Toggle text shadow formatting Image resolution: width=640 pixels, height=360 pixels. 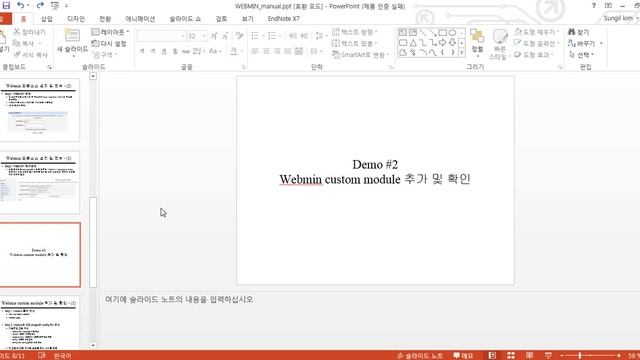click(175, 51)
